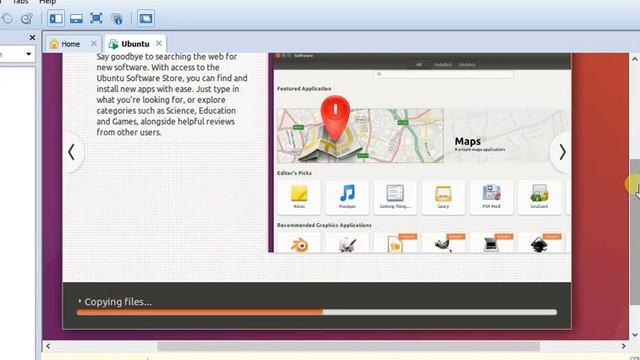The image size is (640, 360).
Task: Go to previous installer slide
Action: (x=71, y=152)
